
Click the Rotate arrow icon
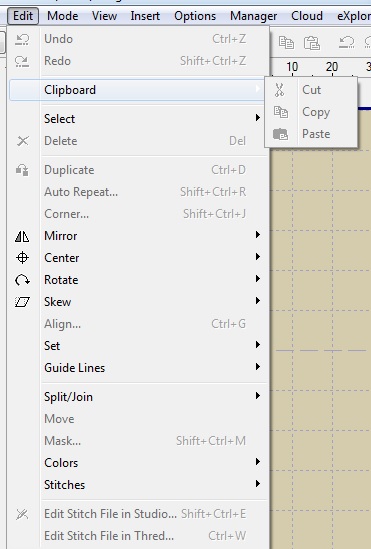click(22, 280)
